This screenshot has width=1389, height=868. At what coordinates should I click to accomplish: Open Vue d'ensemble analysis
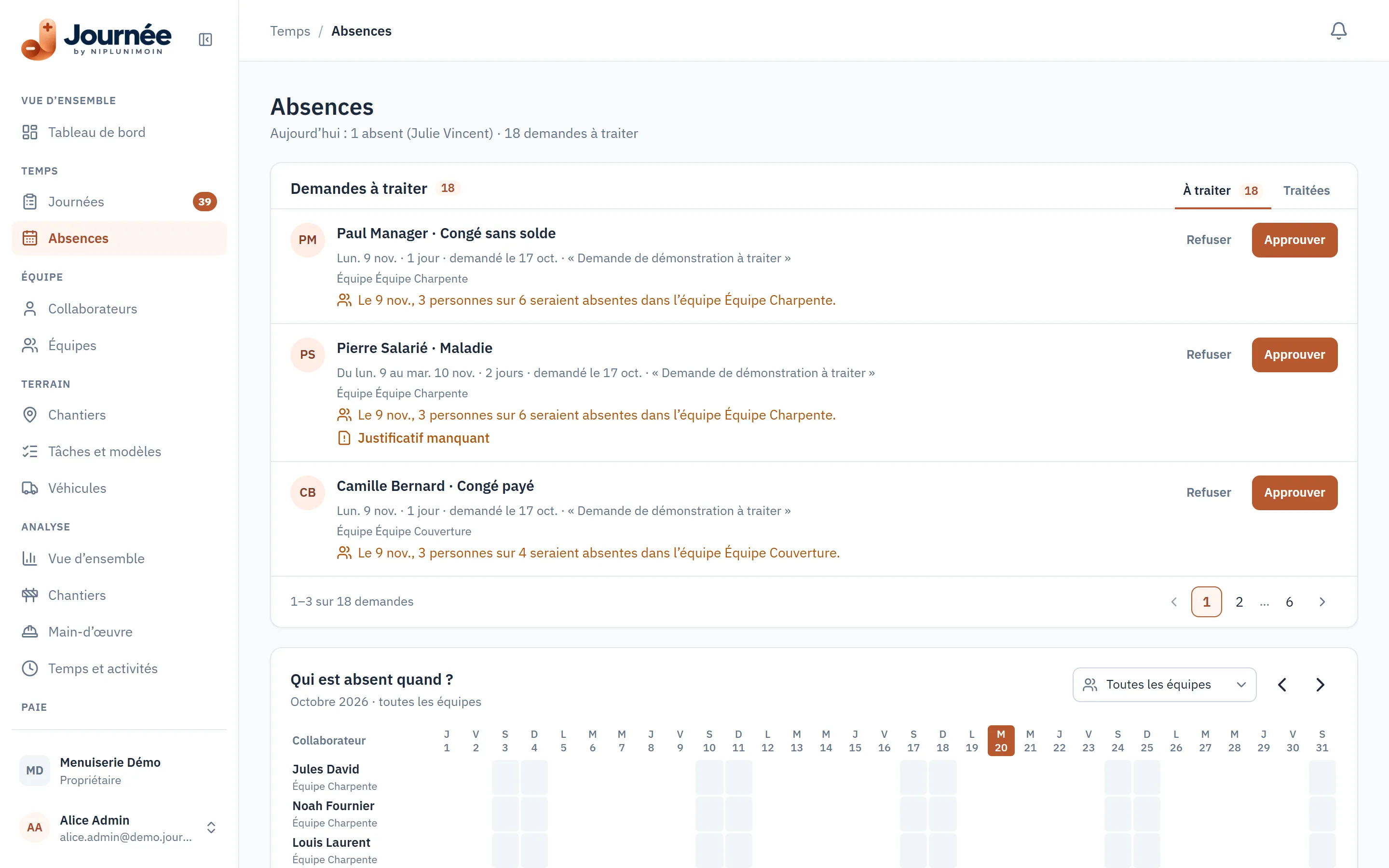coord(119,558)
